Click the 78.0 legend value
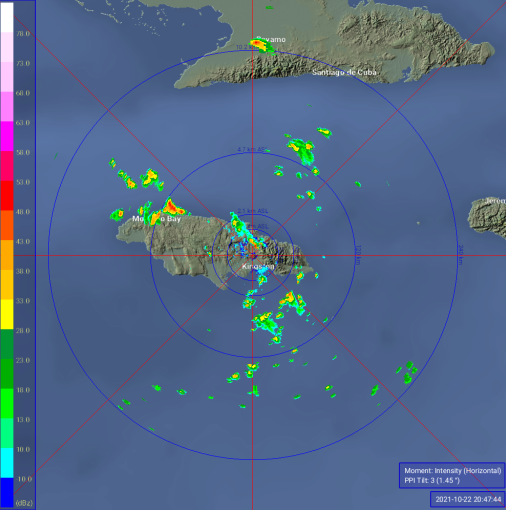506x510 pixels. pyautogui.click(x=23, y=34)
